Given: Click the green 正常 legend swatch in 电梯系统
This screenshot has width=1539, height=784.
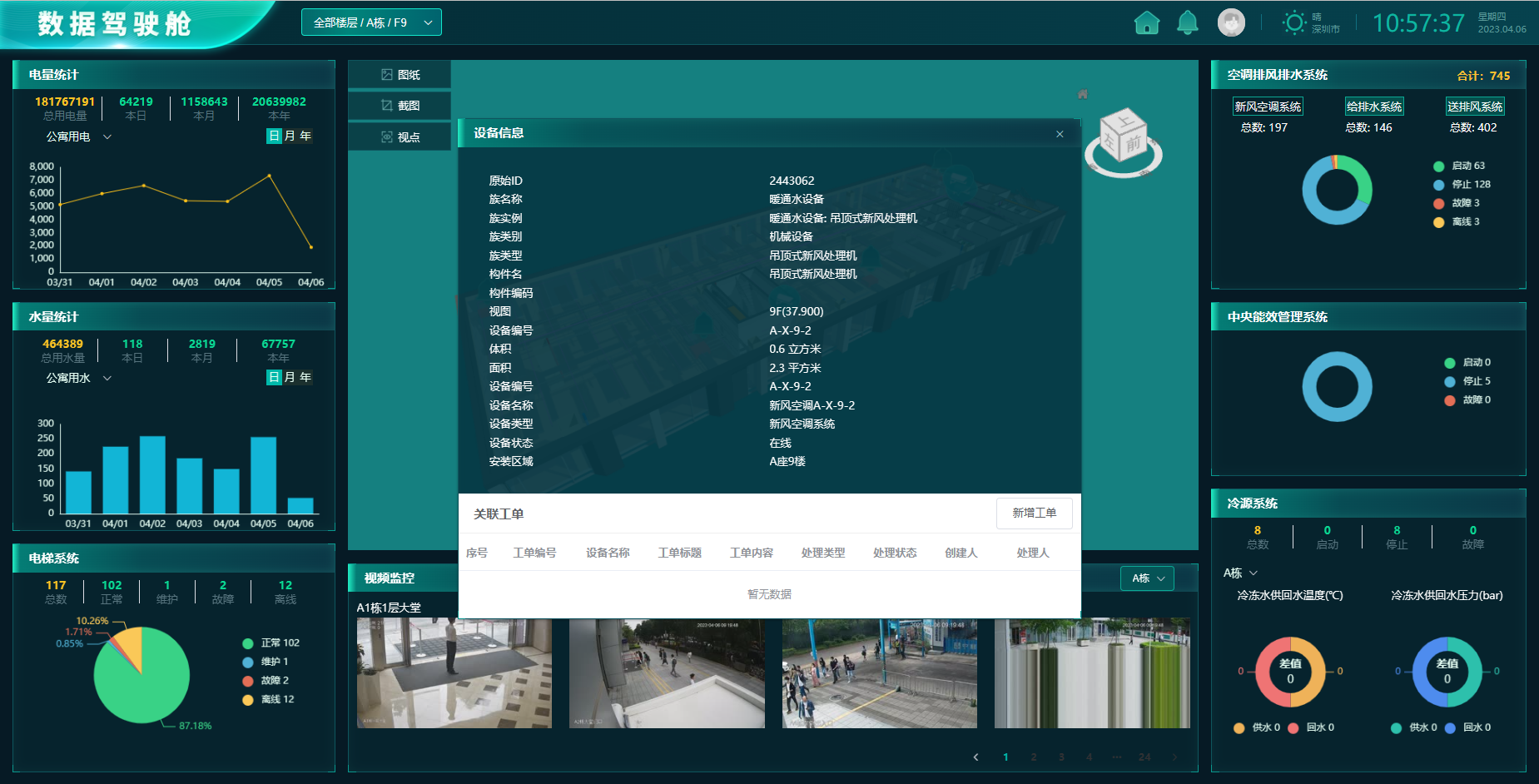Looking at the screenshot, I should pyautogui.click(x=246, y=643).
